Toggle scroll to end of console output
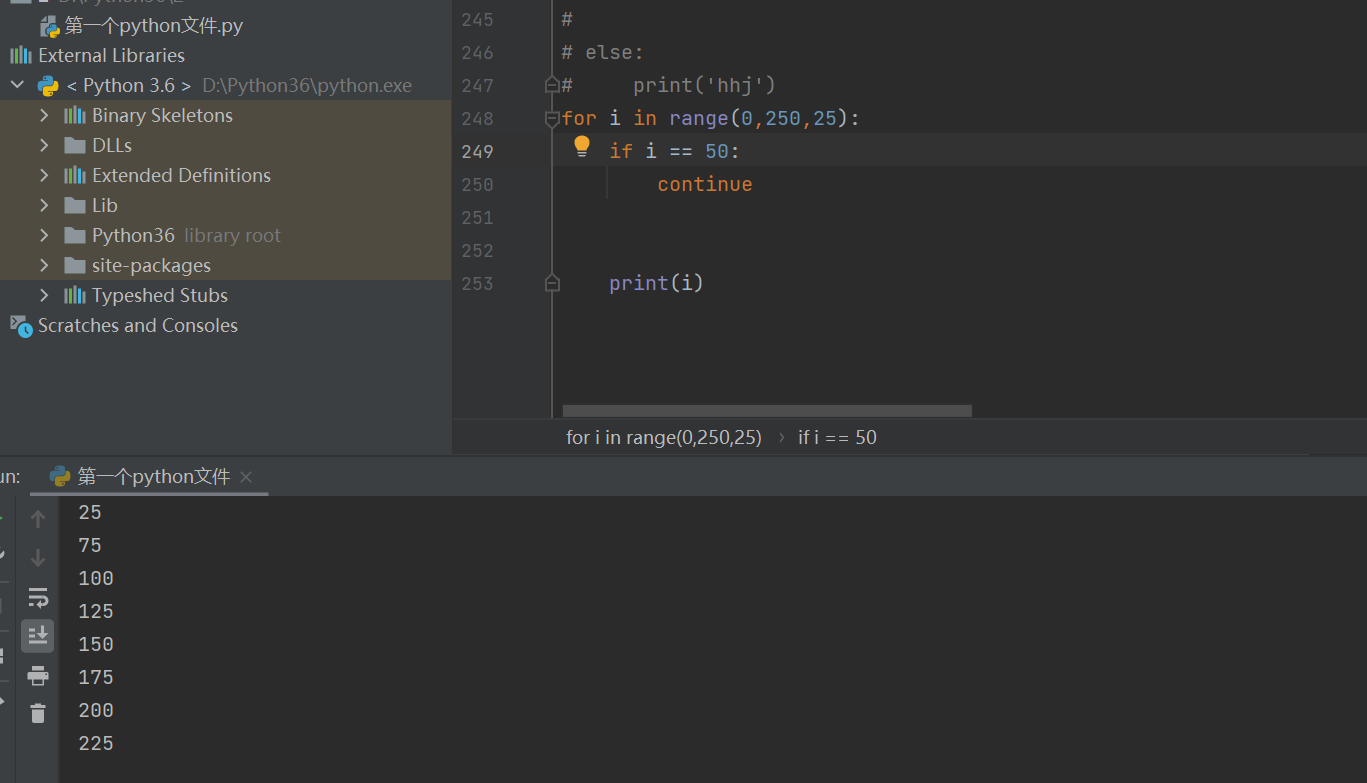 (x=38, y=635)
